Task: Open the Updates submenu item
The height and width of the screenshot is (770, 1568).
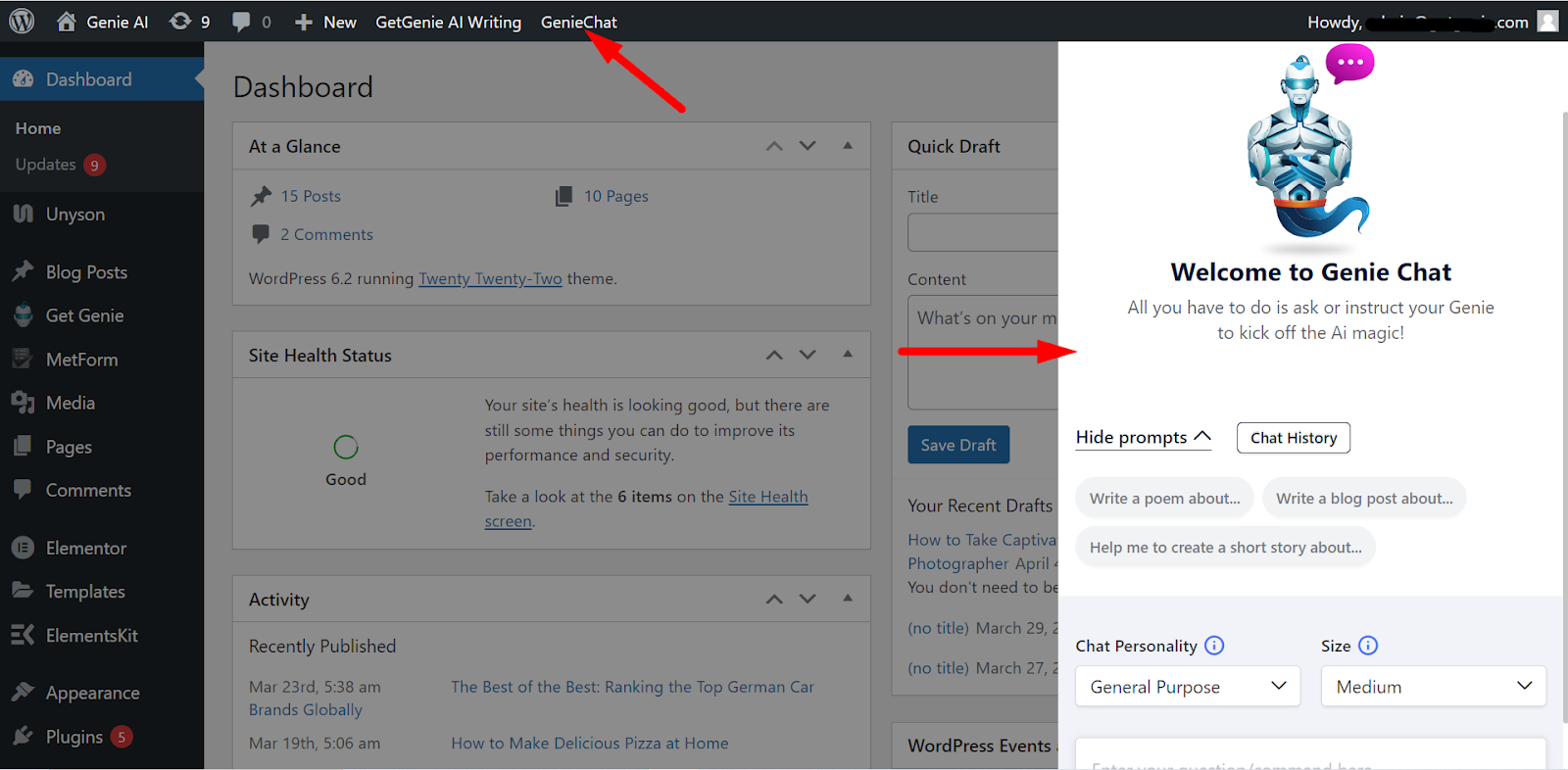Action: 60,165
